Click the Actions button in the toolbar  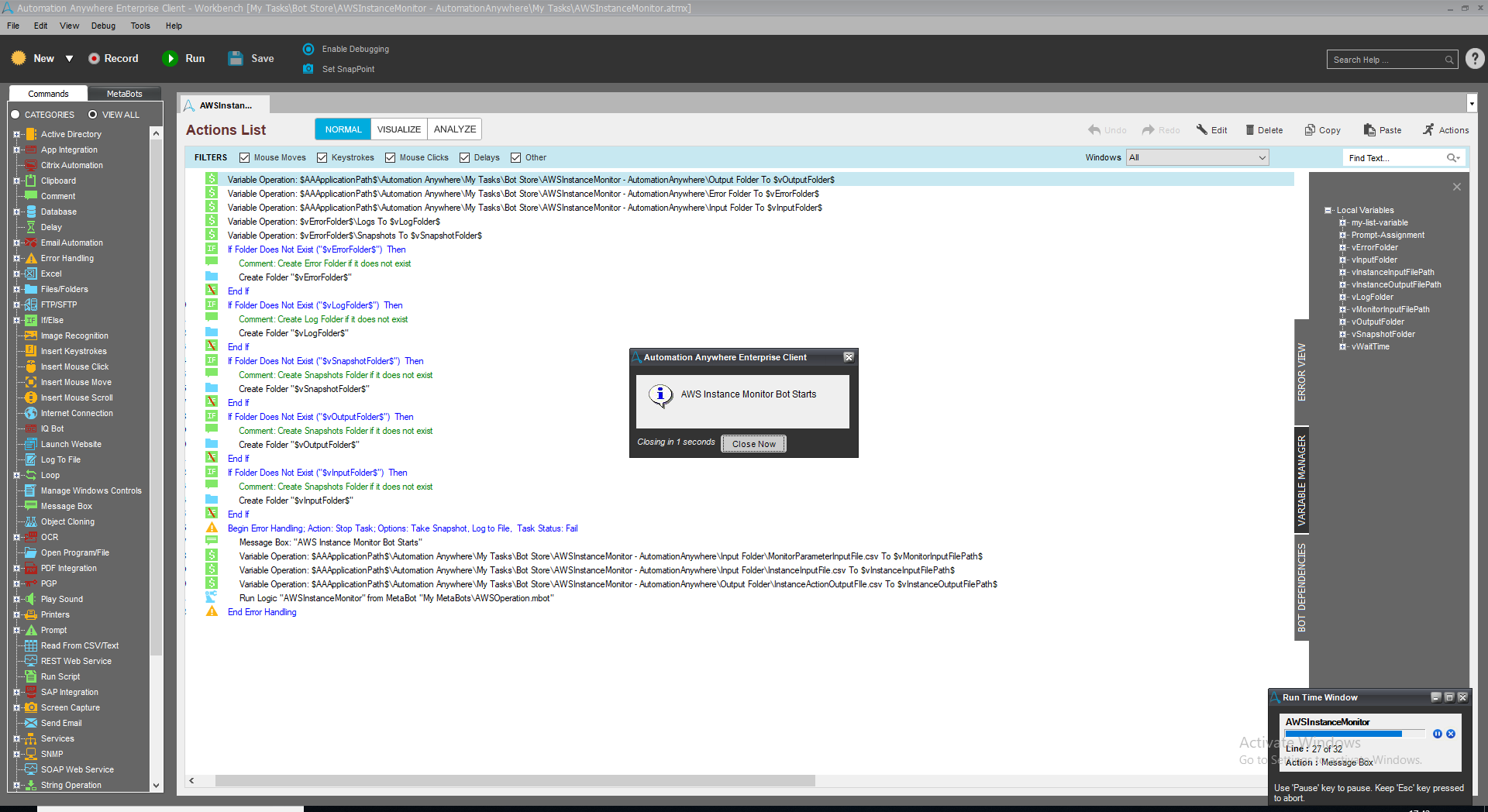coord(1445,130)
